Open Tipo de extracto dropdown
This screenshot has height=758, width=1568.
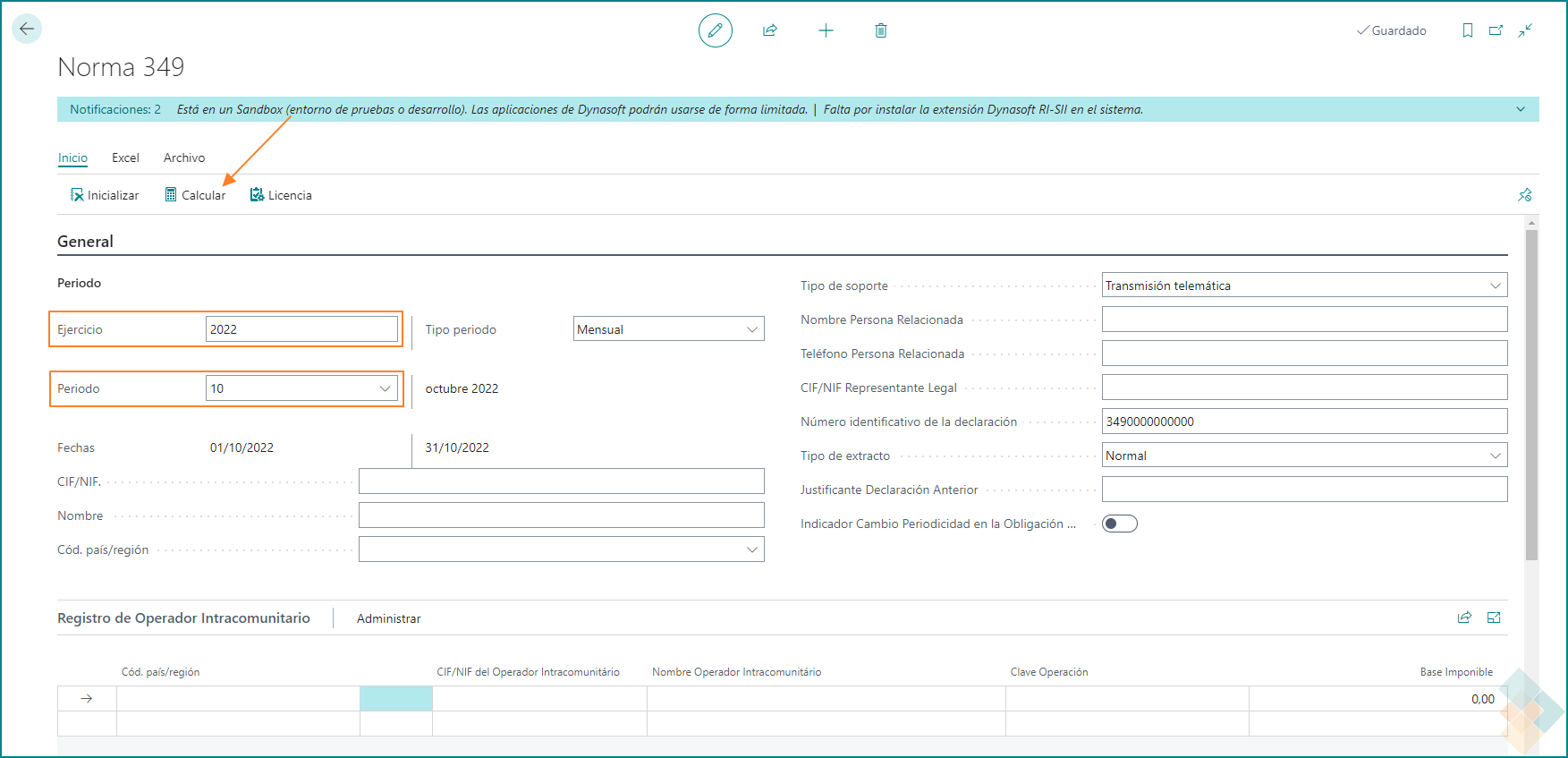coord(1304,455)
